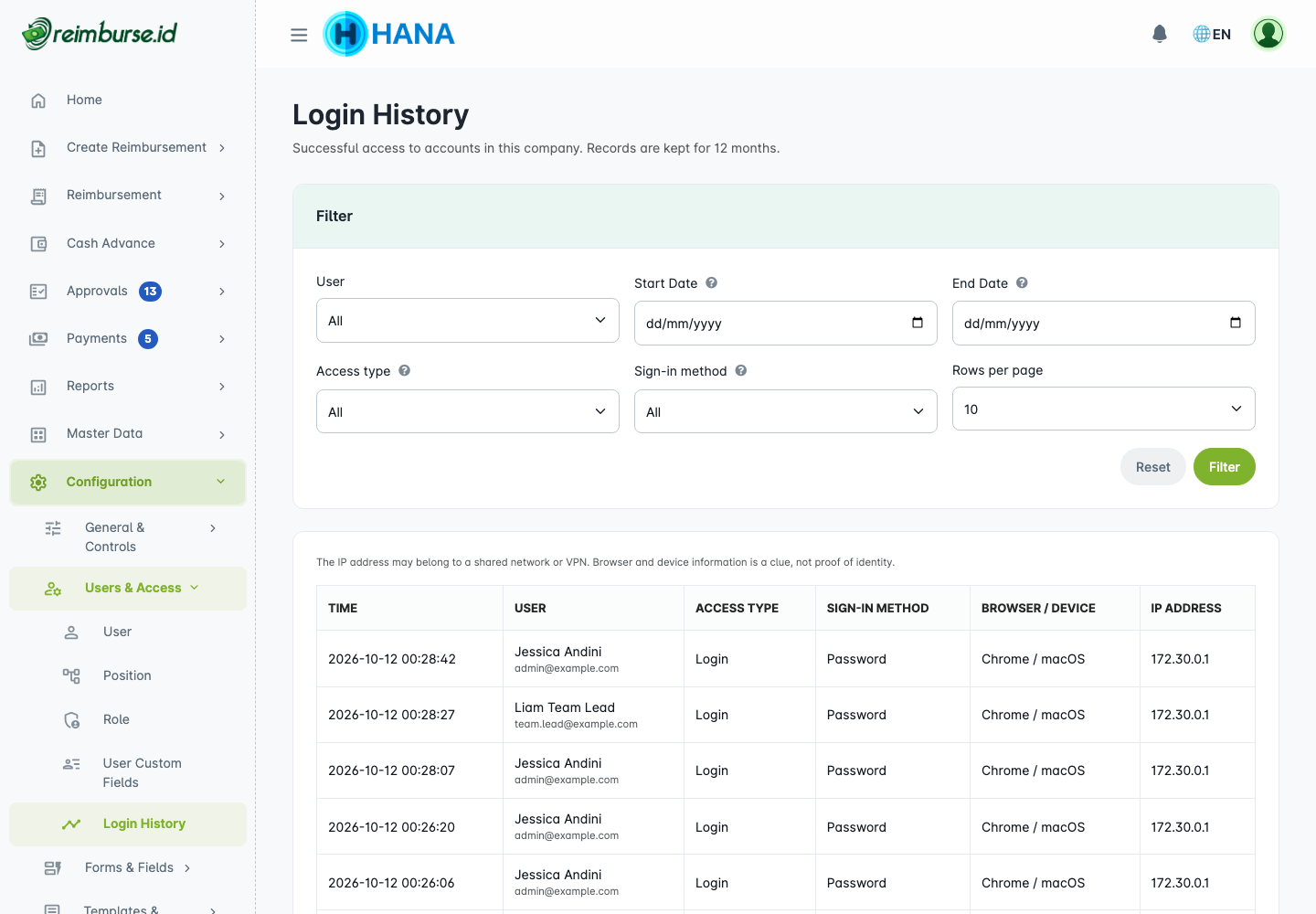
Task: Click the green Filter button
Action: tap(1225, 467)
